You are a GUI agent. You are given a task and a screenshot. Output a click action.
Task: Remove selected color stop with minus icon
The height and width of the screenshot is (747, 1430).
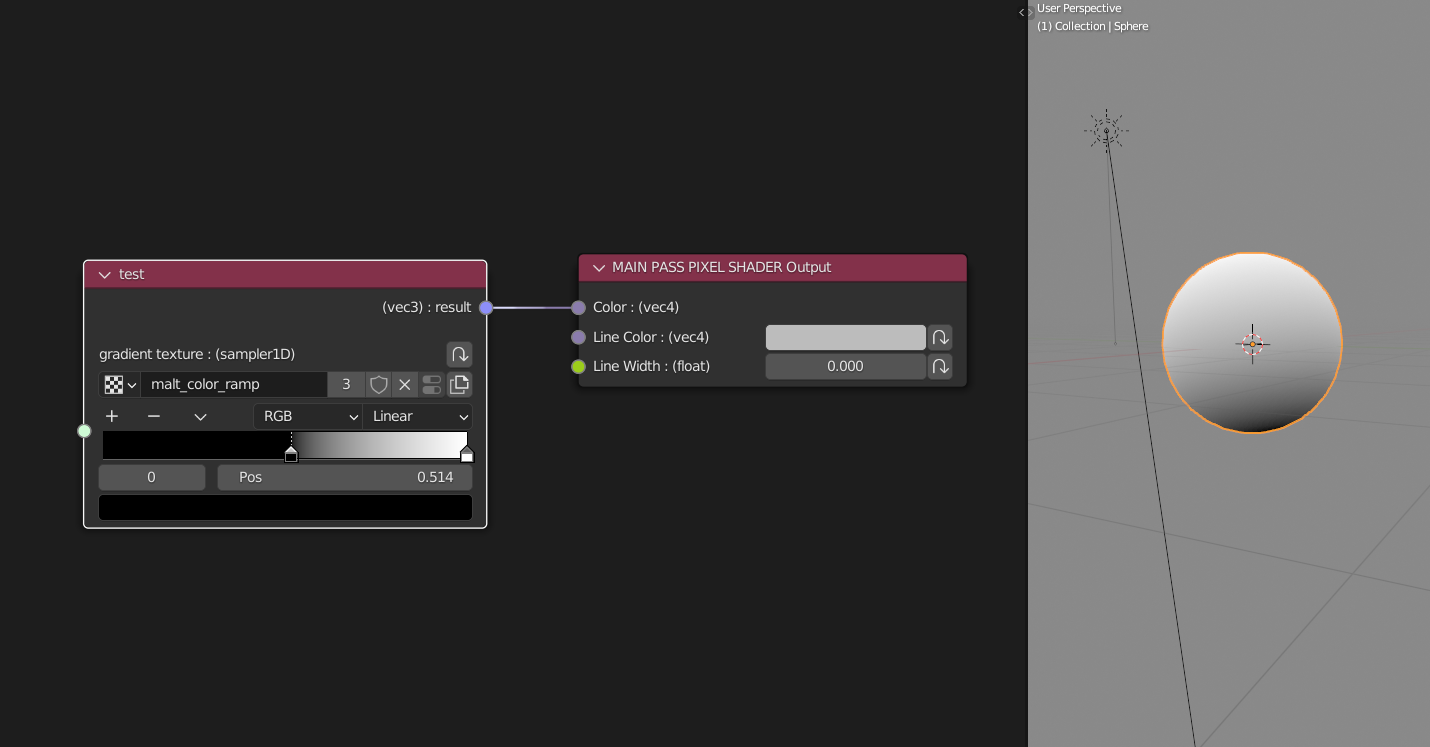pos(153,416)
